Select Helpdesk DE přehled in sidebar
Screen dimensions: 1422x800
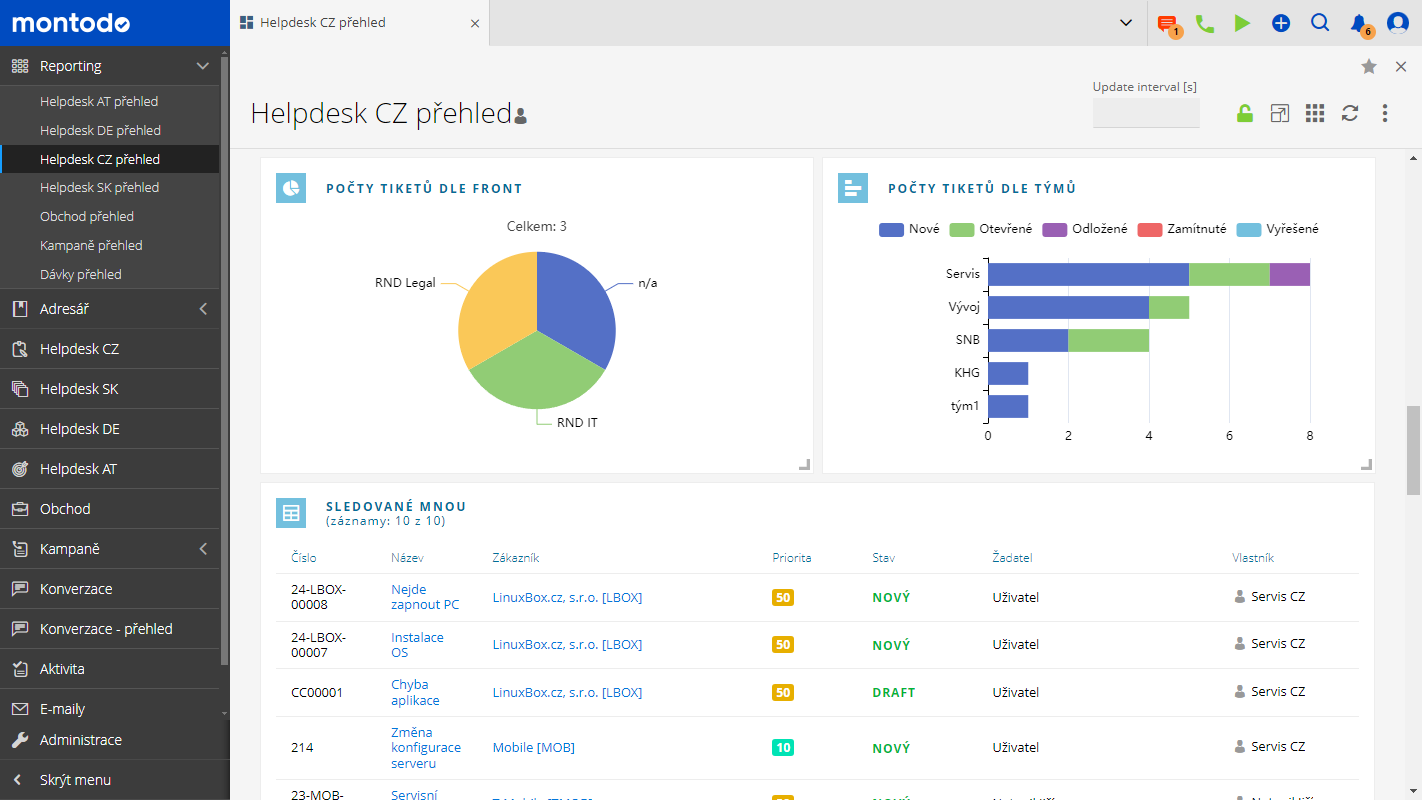[100, 130]
